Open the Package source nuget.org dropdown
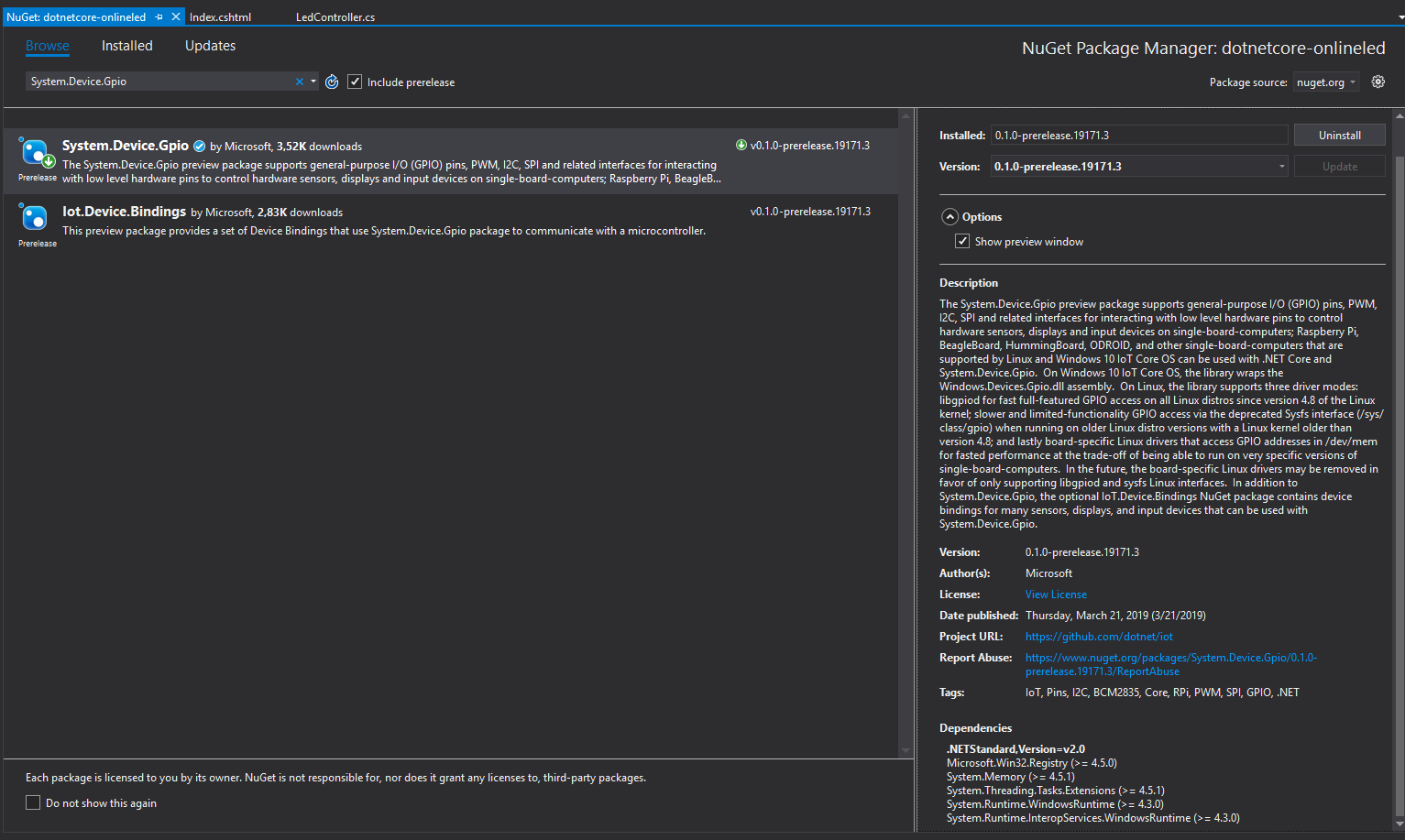Image resolution: width=1405 pixels, height=840 pixels. pos(1326,82)
